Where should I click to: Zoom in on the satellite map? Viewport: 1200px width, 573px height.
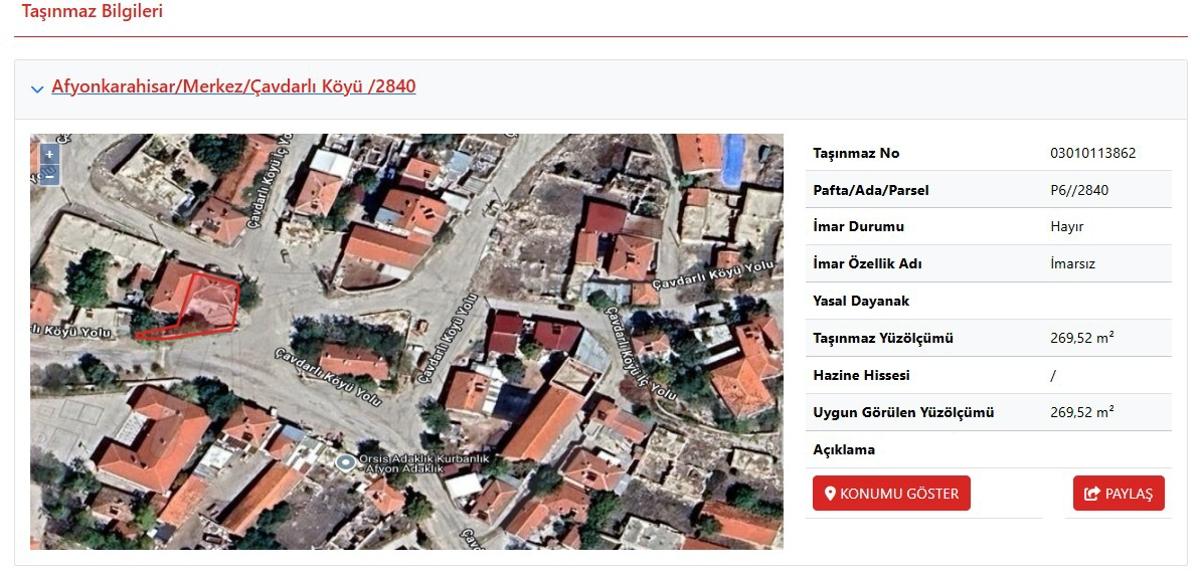pos(49,155)
